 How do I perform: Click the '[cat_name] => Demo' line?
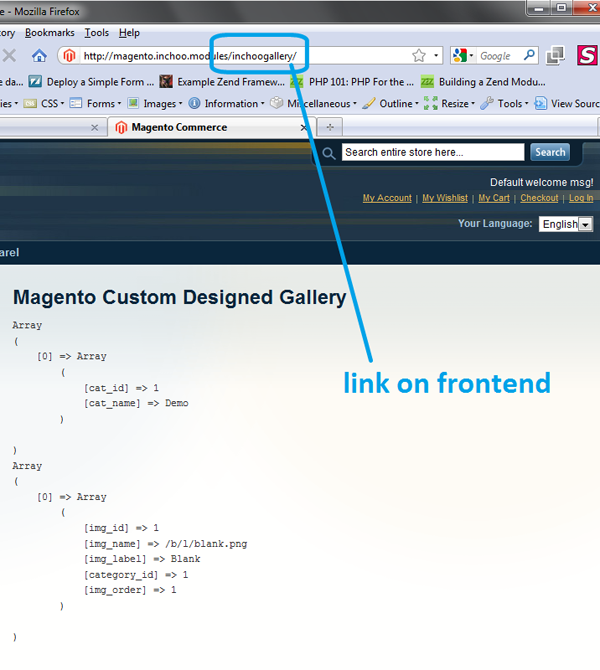click(136, 403)
